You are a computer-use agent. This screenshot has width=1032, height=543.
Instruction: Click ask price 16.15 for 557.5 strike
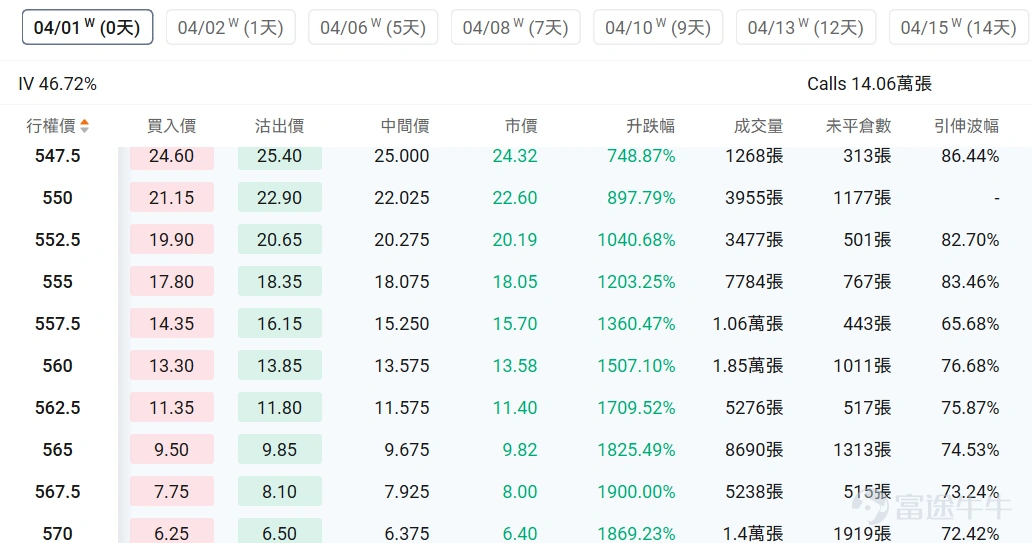click(280, 324)
